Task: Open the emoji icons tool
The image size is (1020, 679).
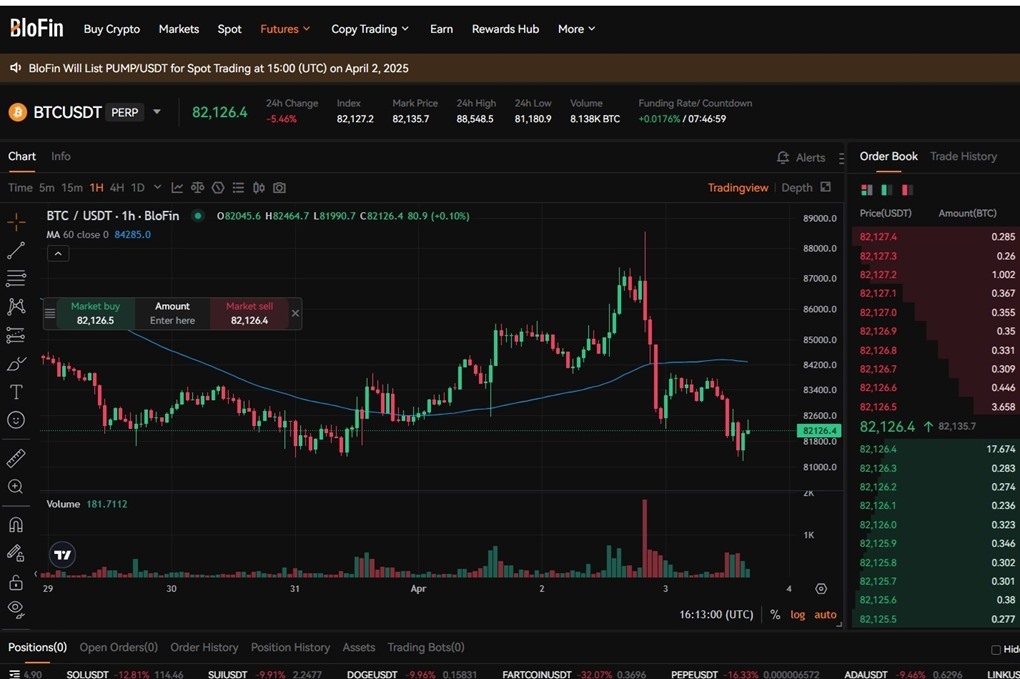Action: pyautogui.click(x=16, y=420)
